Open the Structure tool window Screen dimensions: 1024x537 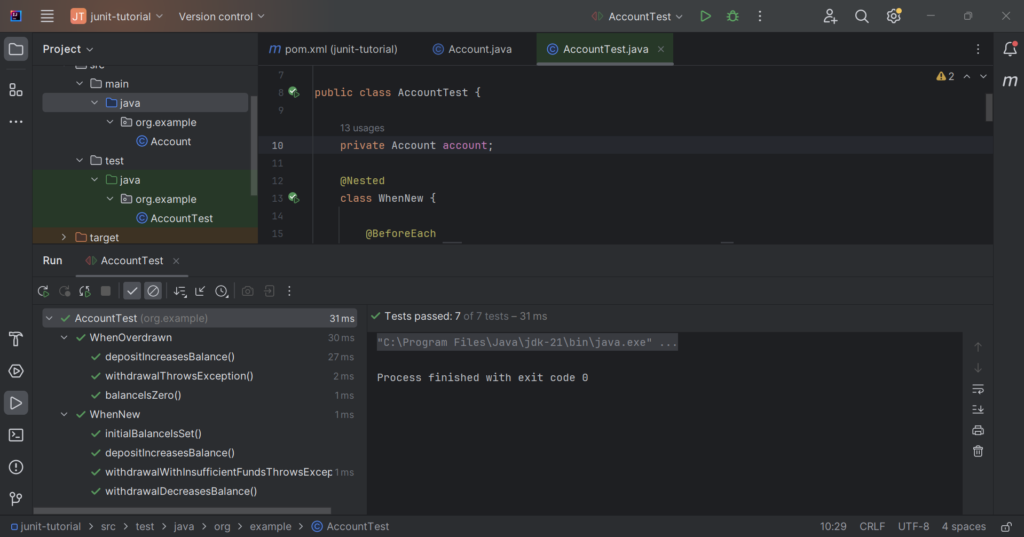[x=16, y=90]
